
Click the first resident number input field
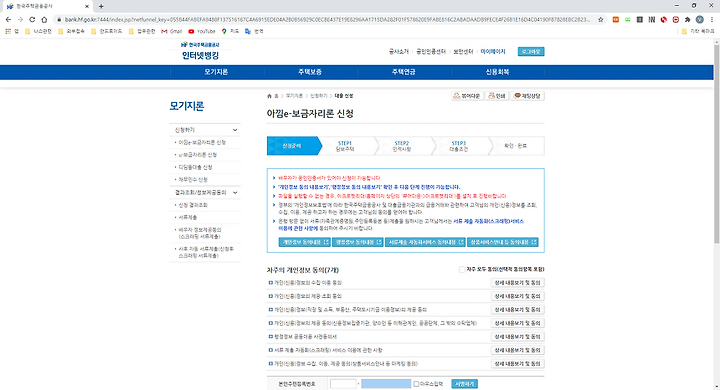coord(343,384)
